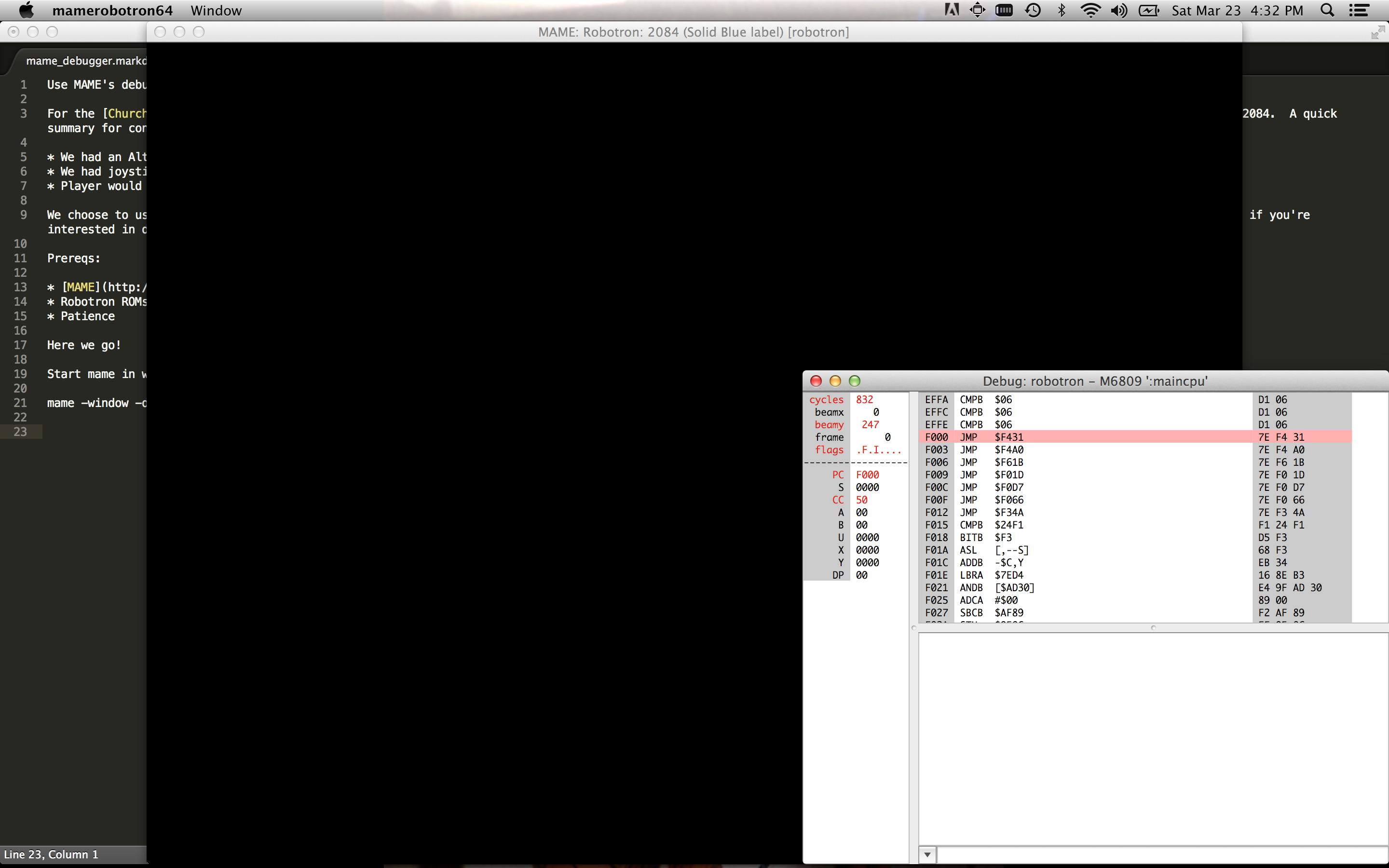Open the Wi-Fi status menu
The width and height of the screenshot is (1389, 868).
point(1091,10)
